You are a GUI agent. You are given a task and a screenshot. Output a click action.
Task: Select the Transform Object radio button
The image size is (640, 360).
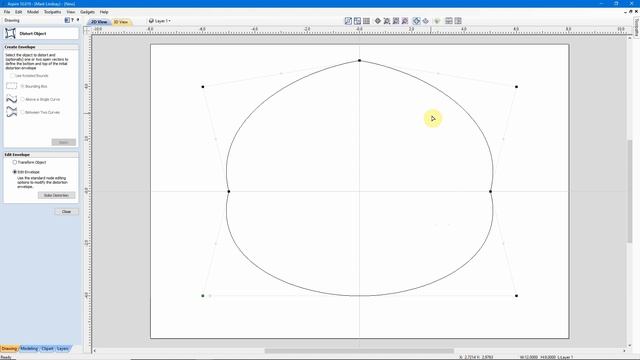15,162
